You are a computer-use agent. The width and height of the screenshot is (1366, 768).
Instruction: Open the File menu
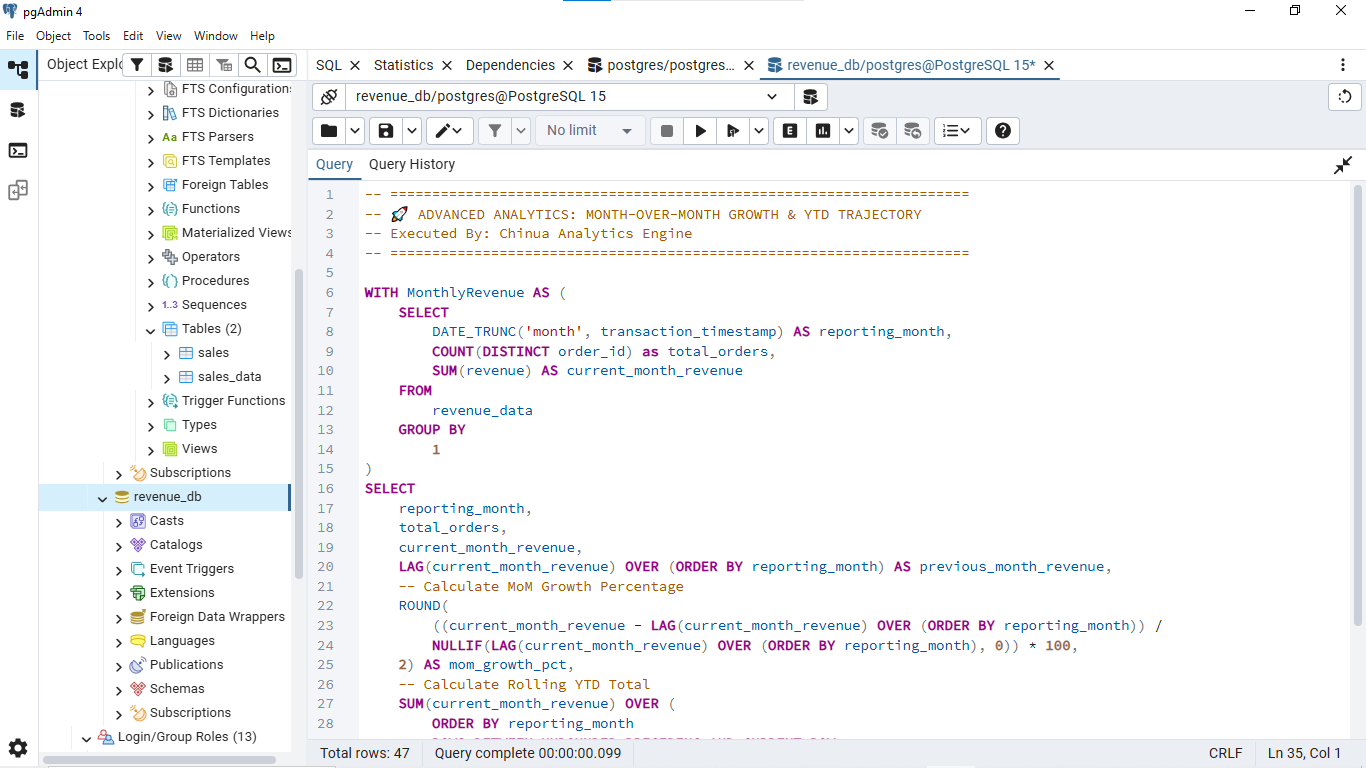coord(15,35)
